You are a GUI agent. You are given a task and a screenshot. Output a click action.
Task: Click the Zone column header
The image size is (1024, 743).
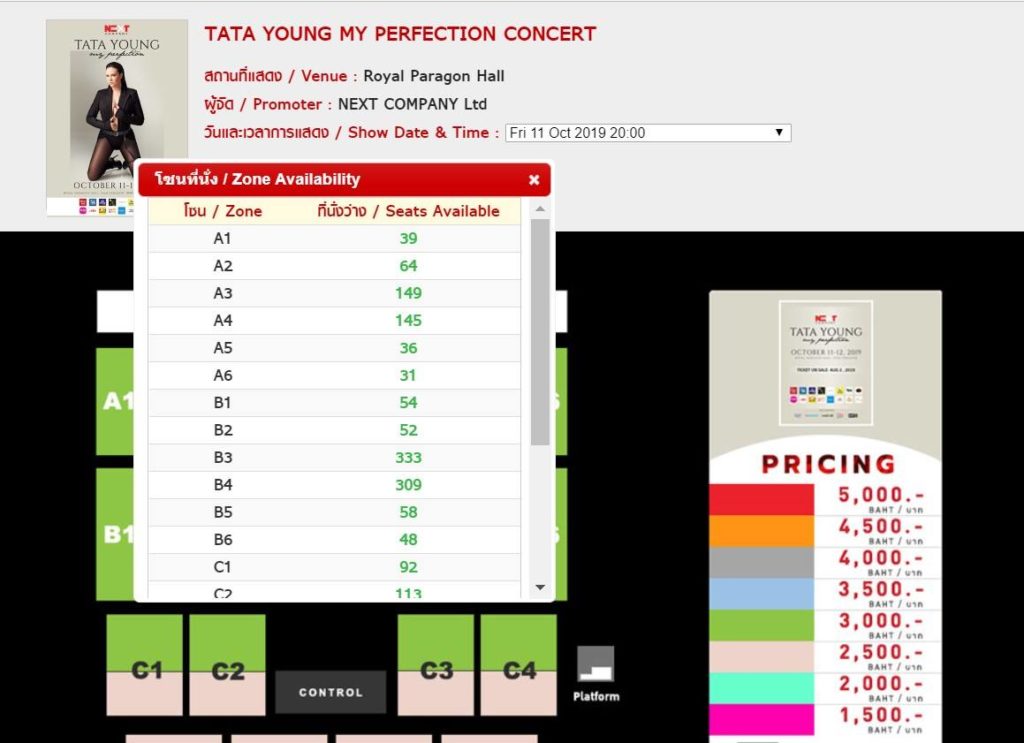[223, 211]
